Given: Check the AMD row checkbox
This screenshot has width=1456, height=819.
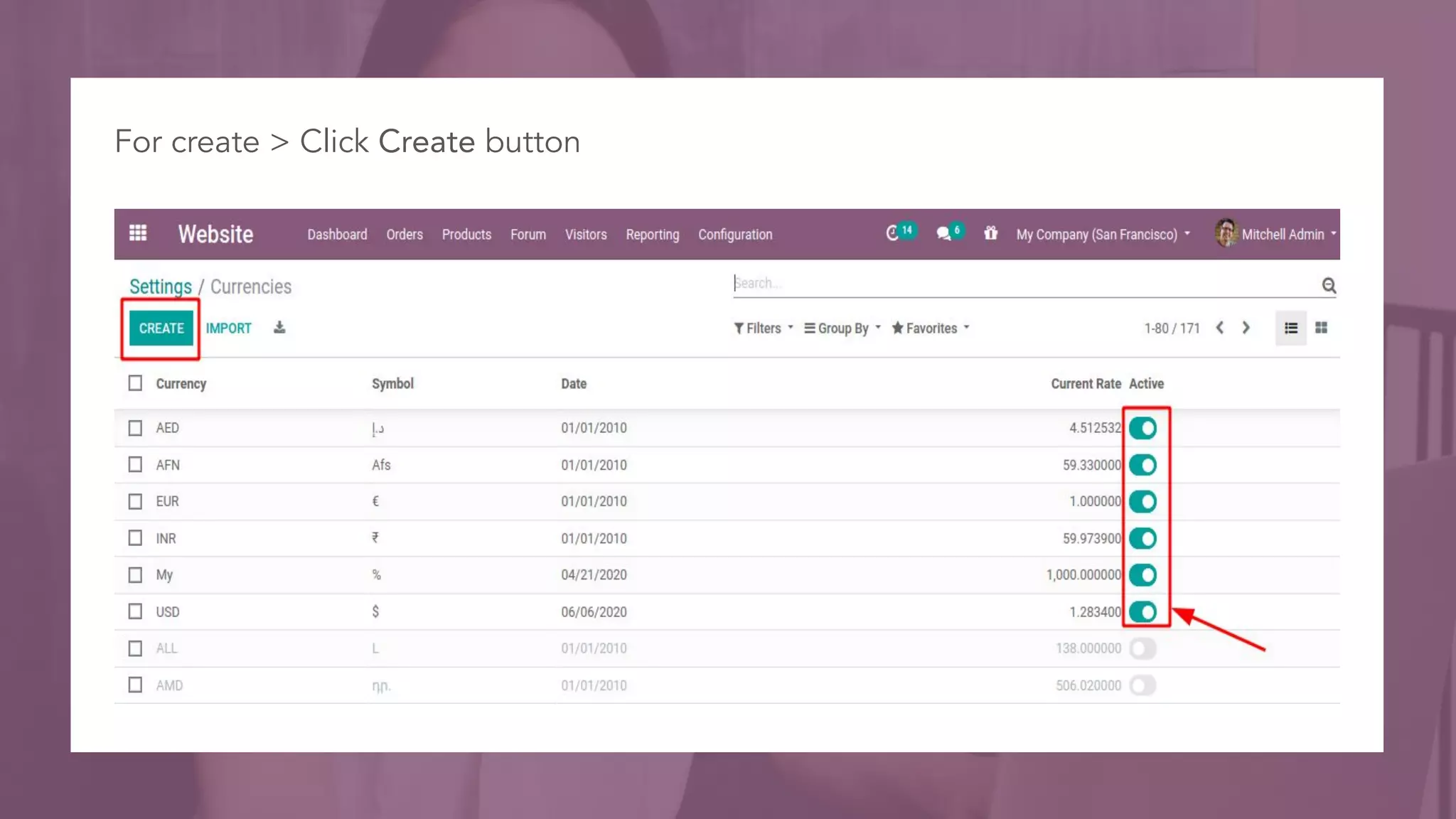Looking at the screenshot, I should [x=135, y=685].
